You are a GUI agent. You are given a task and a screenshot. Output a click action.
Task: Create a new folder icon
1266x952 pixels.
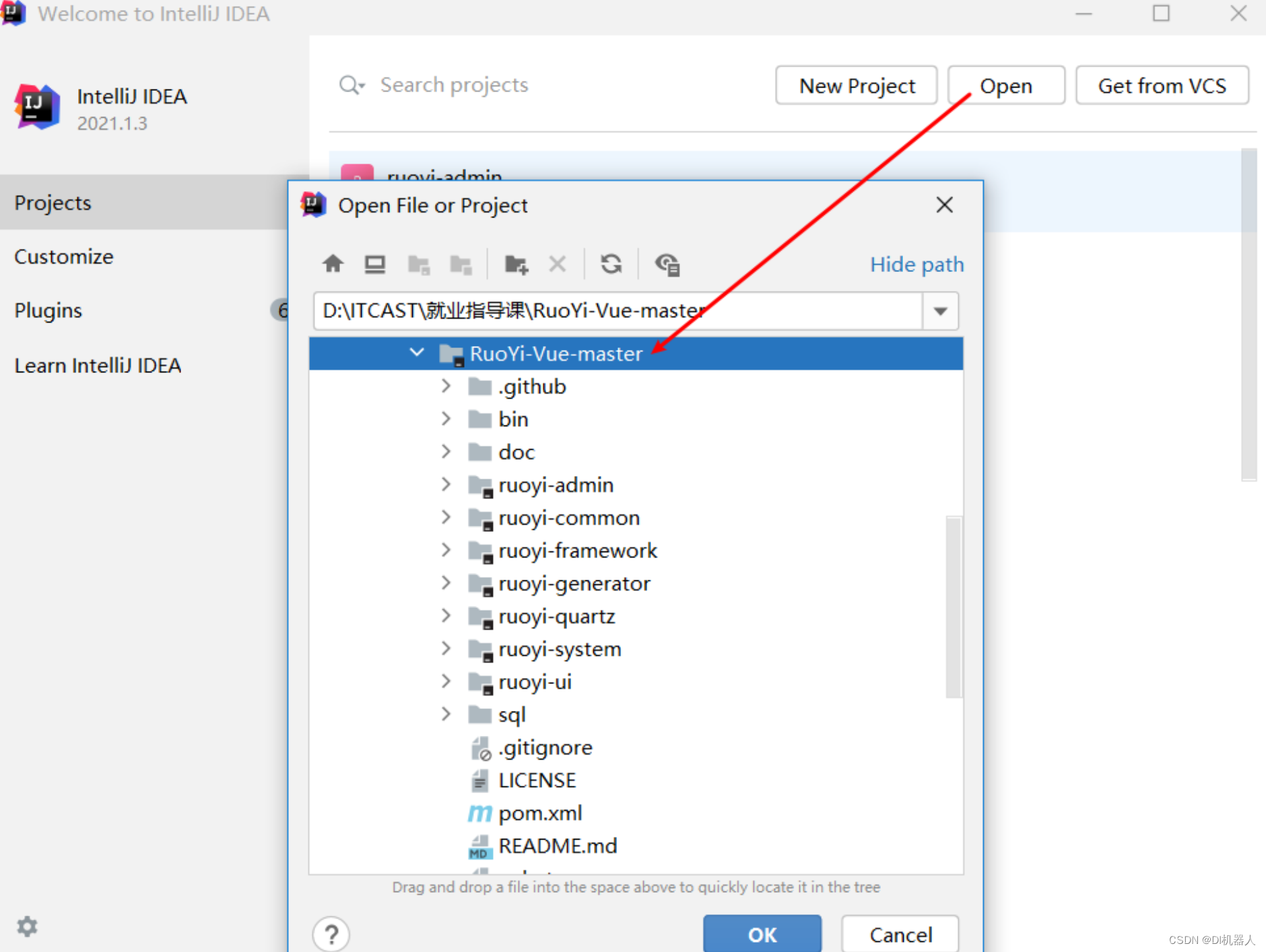[517, 265]
